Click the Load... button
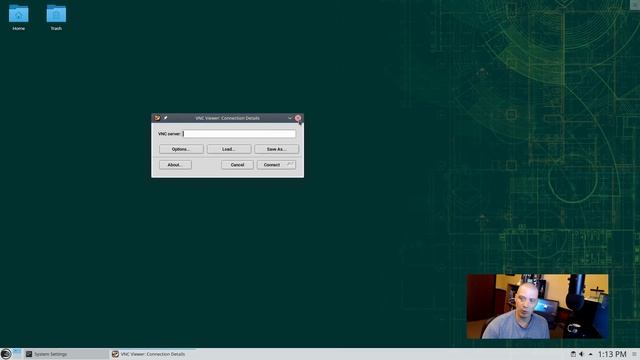This screenshot has height=360, width=640. point(229,149)
